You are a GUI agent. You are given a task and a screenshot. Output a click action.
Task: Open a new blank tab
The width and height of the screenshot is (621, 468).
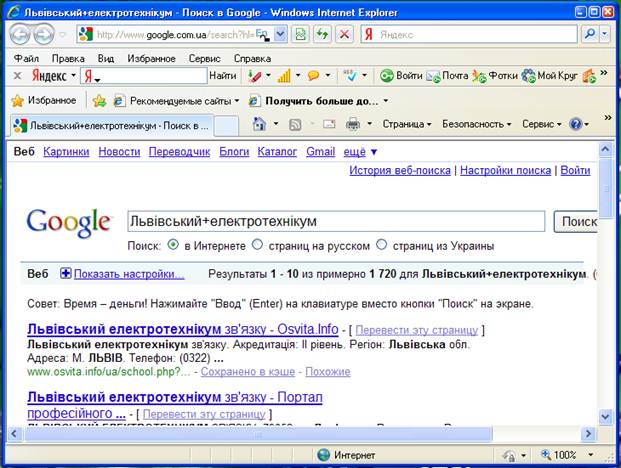pyautogui.click(x=227, y=126)
